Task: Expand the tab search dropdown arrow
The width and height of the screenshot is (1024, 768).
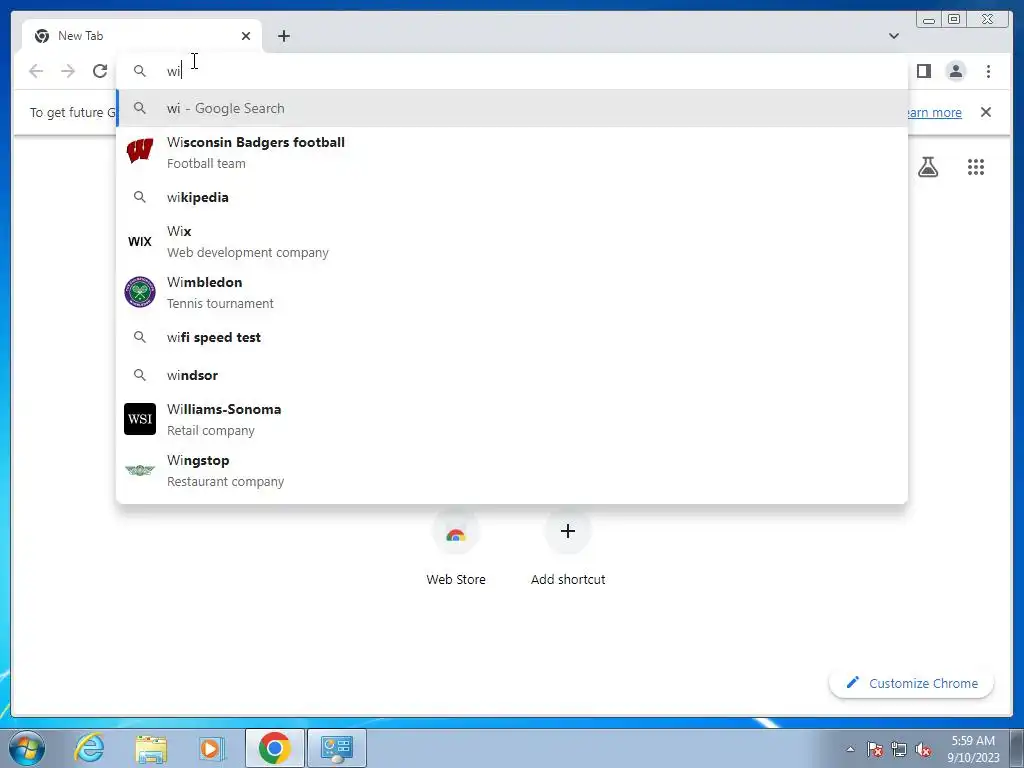Action: (x=893, y=36)
